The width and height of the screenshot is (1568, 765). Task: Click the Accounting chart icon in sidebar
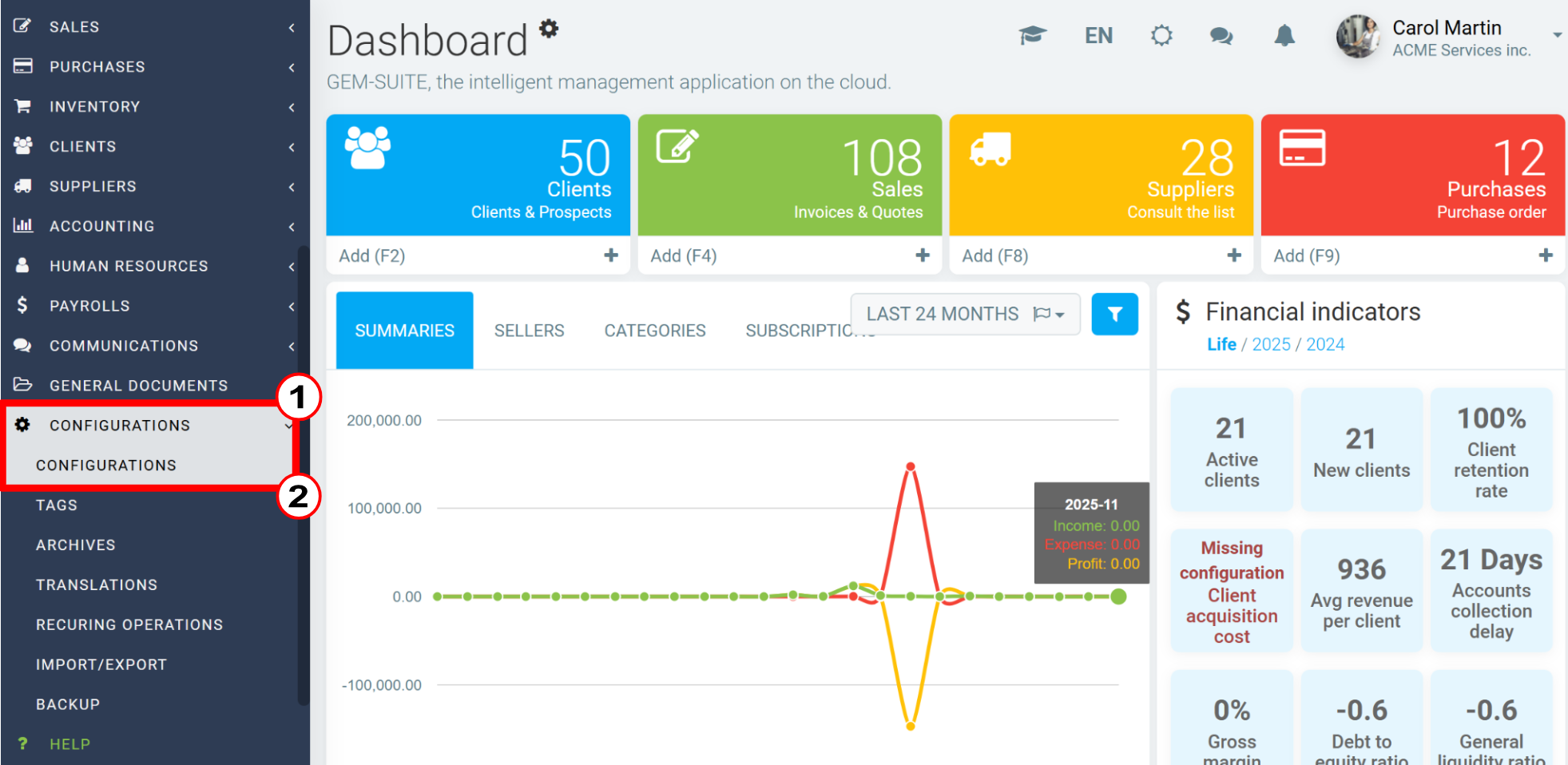[22, 226]
